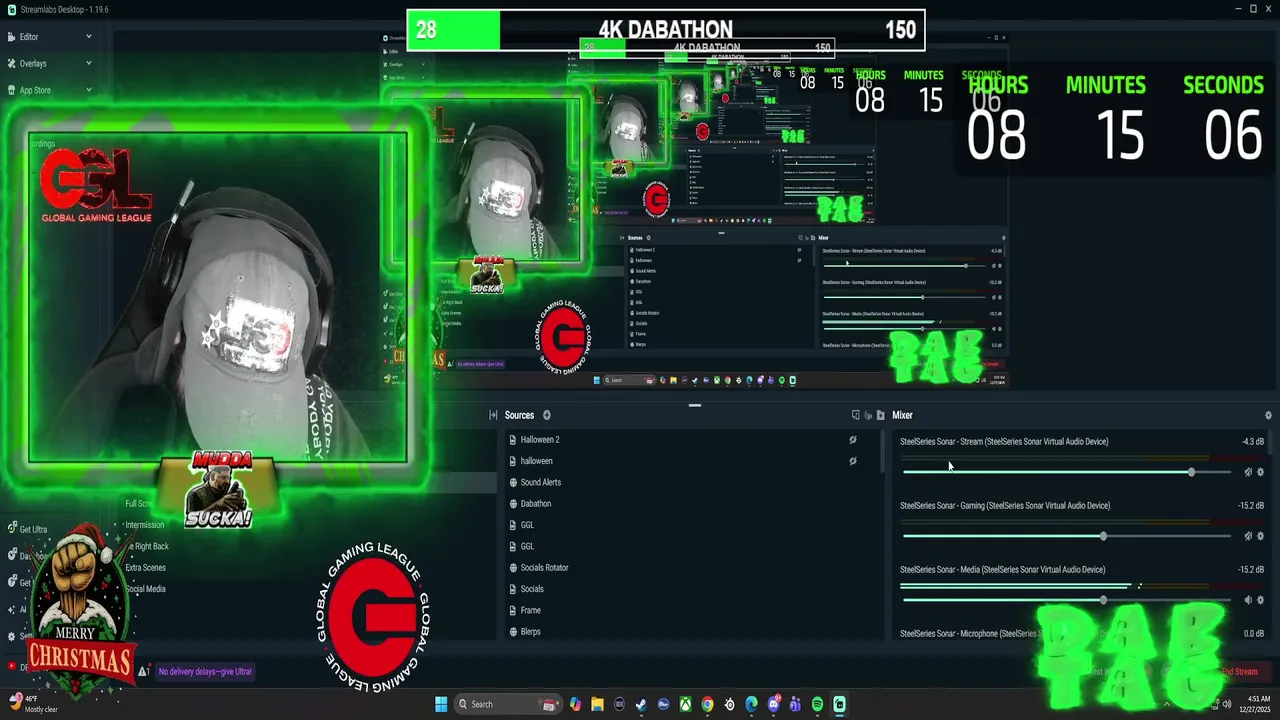Viewport: 1280px width, 720px height.
Task: Click the Mixer panel title
Action: pos(902,415)
